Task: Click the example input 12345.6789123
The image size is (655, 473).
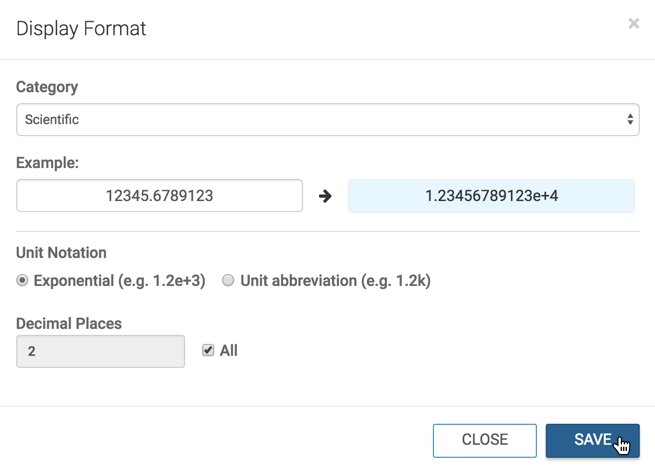Action: click(x=159, y=196)
